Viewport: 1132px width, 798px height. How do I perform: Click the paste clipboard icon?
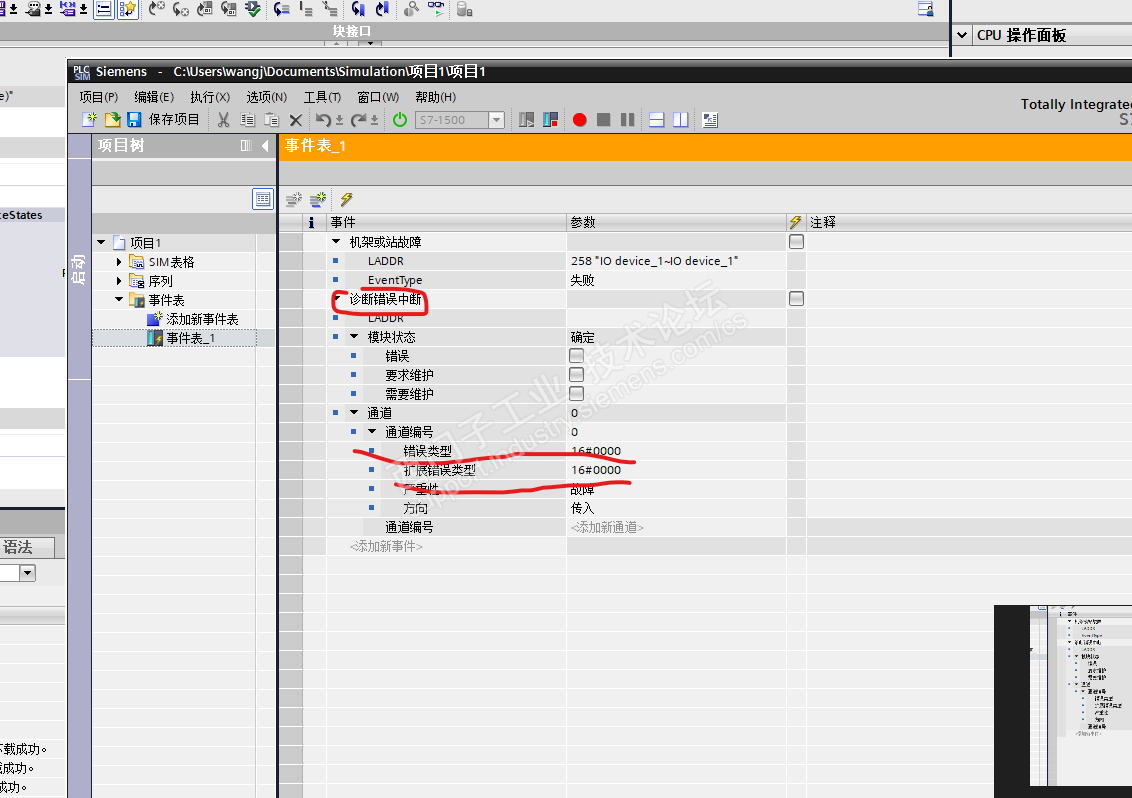tap(271, 120)
